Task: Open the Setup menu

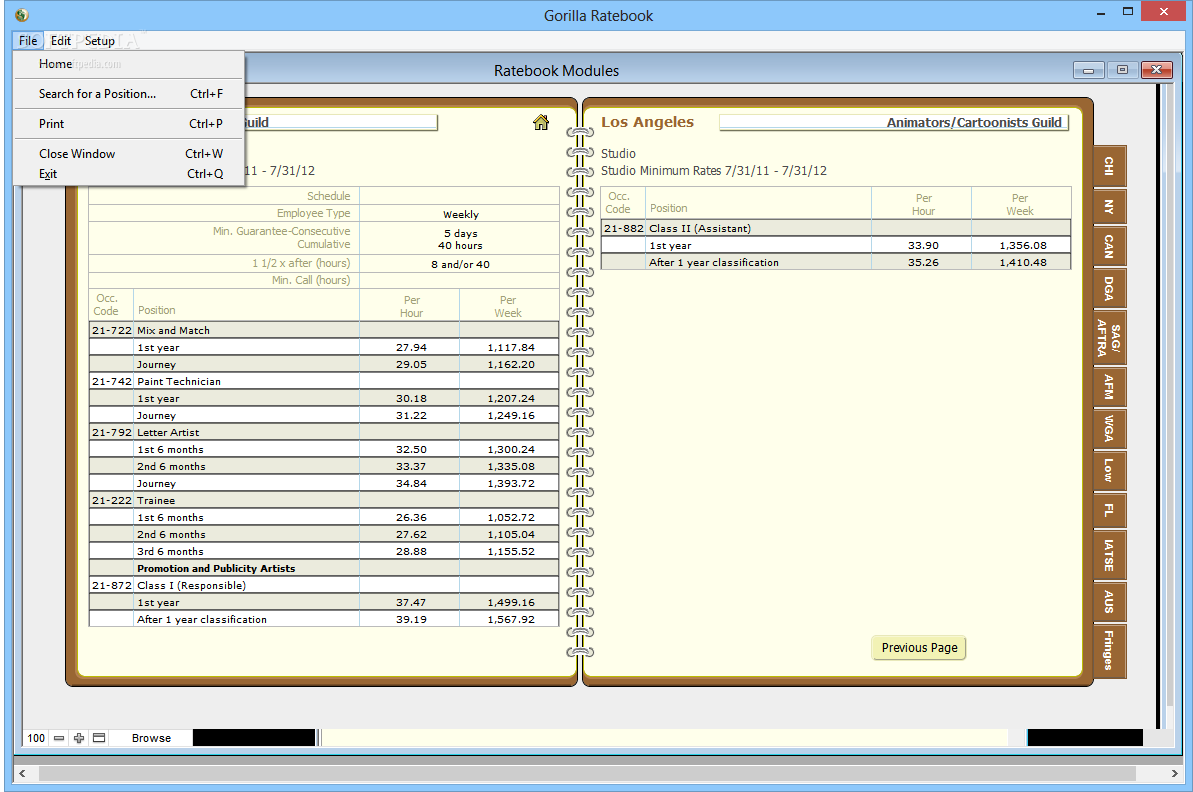Action: 100,40
